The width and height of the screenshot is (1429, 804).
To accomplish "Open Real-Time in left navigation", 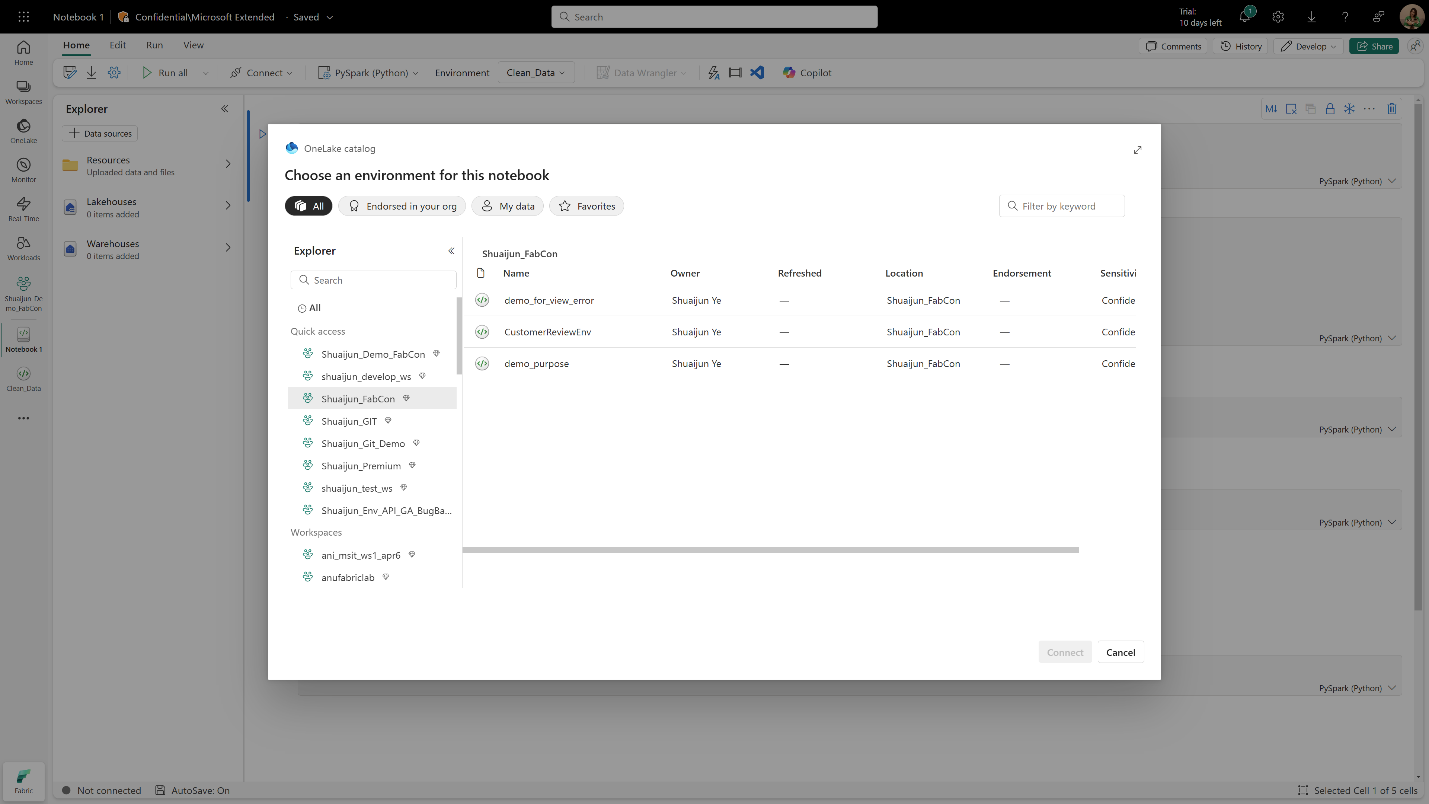I will pos(24,209).
